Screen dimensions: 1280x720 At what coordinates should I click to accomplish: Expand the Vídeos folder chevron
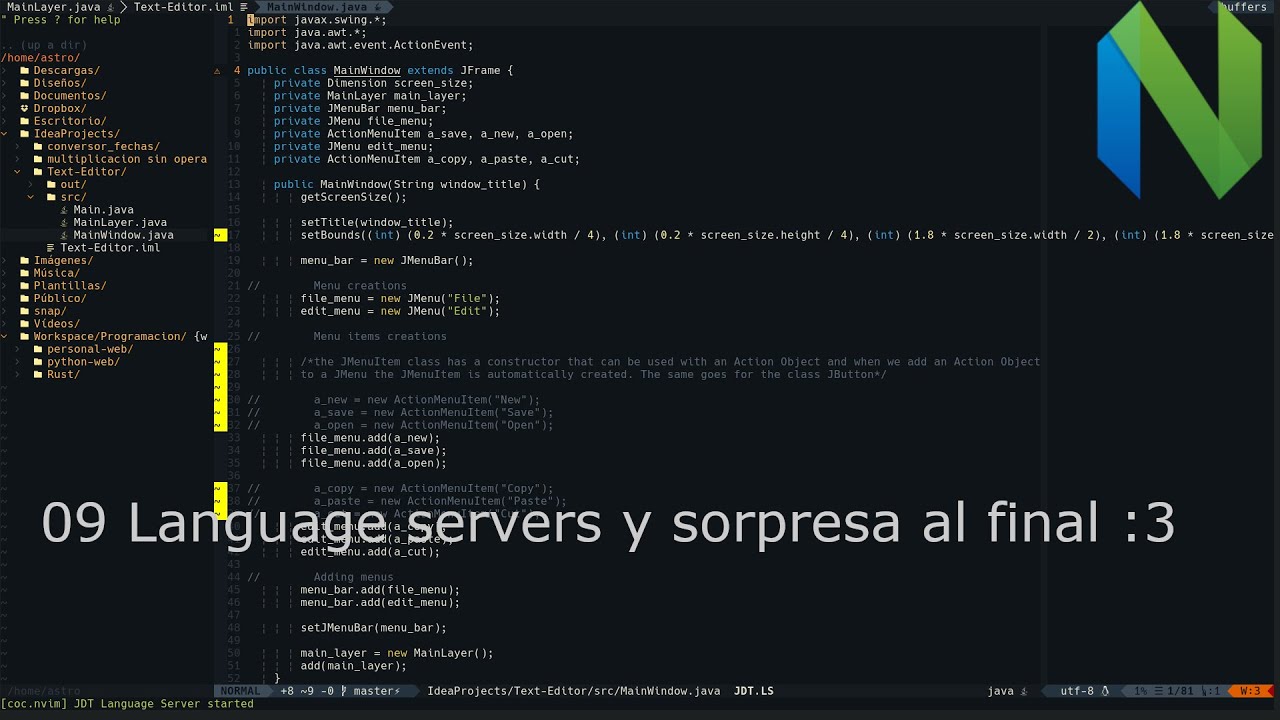[5, 324]
